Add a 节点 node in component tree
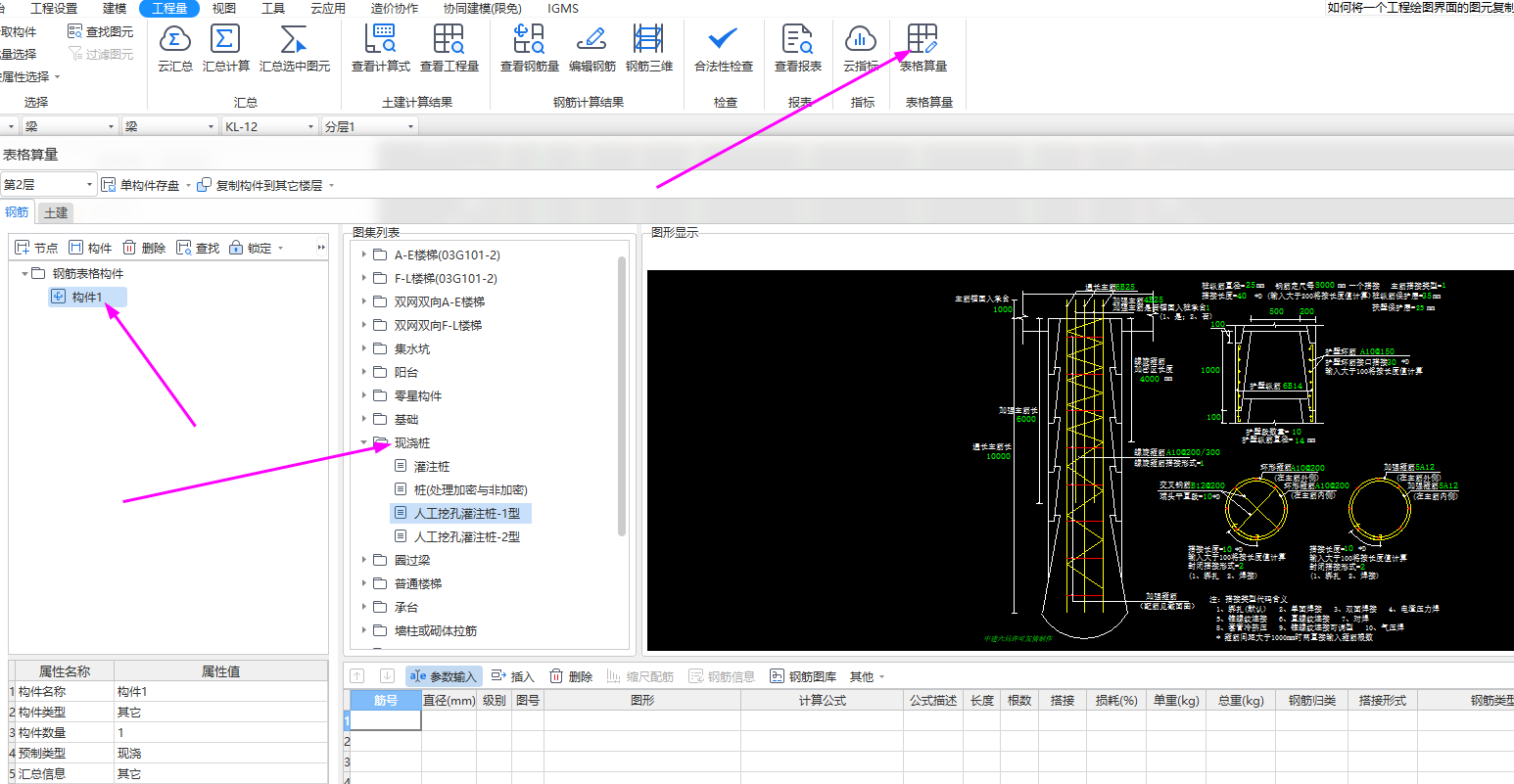The image size is (1514, 784). 36,248
